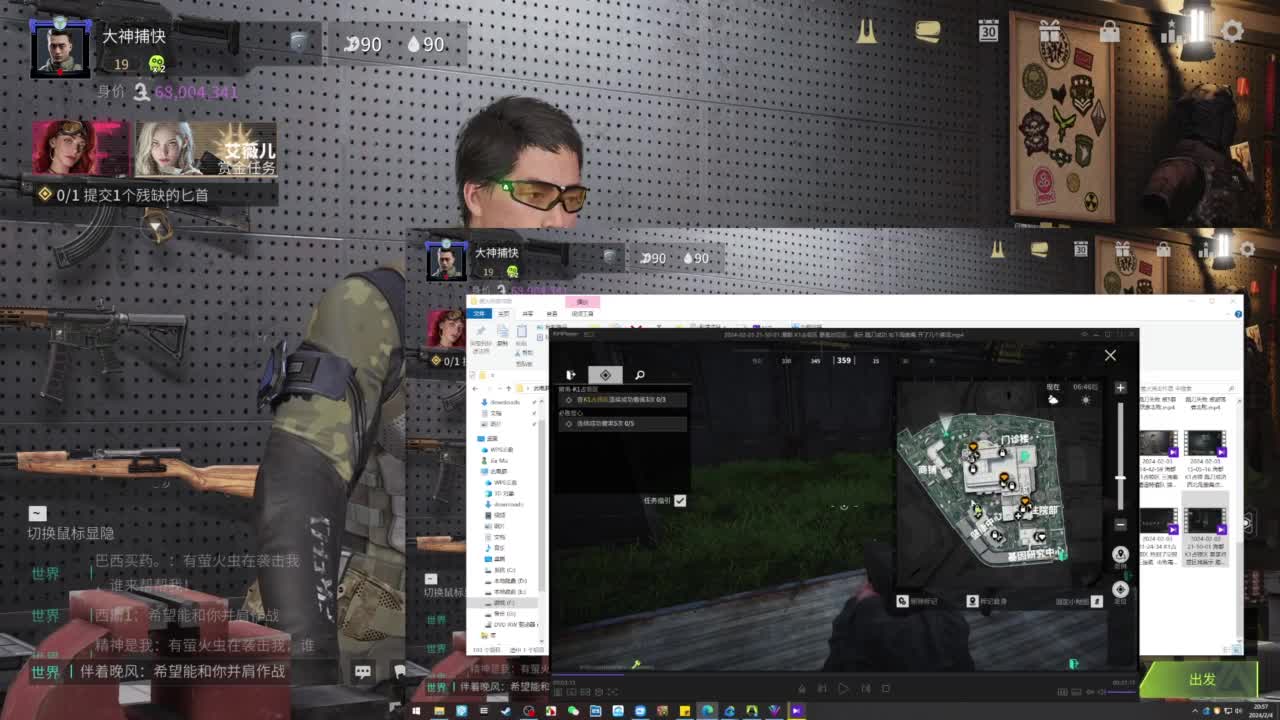The width and height of the screenshot is (1280, 720).
Task: Click the locate crosshair button on map
Action: point(1120,589)
